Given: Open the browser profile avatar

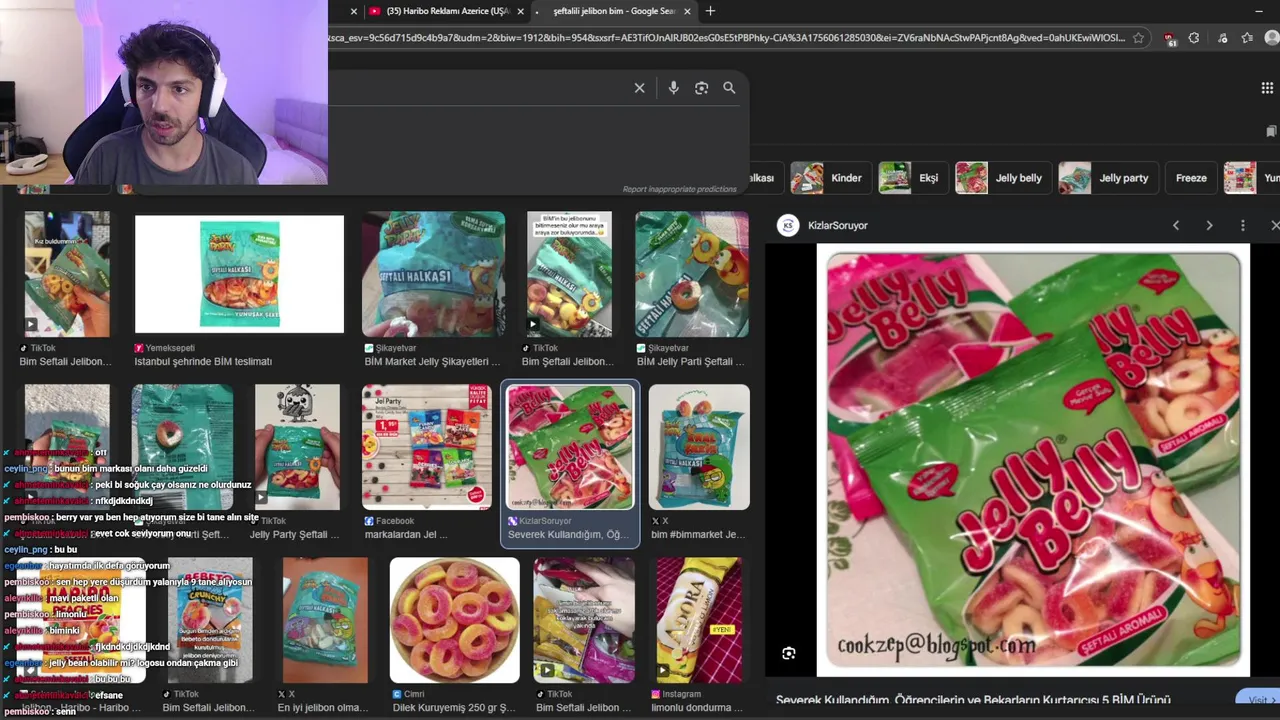Looking at the screenshot, I should (x=1272, y=38).
